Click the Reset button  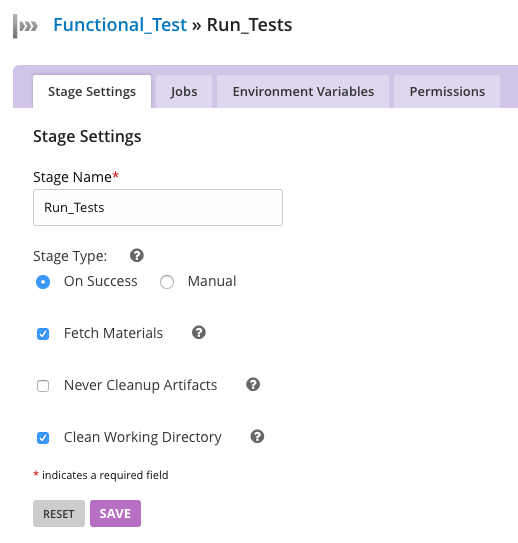coord(59,513)
